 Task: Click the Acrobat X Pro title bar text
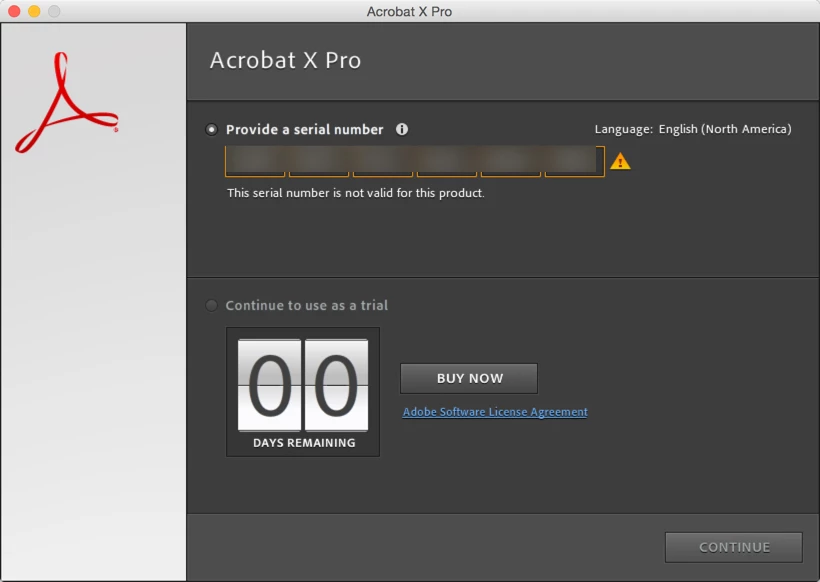[x=409, y=12]
